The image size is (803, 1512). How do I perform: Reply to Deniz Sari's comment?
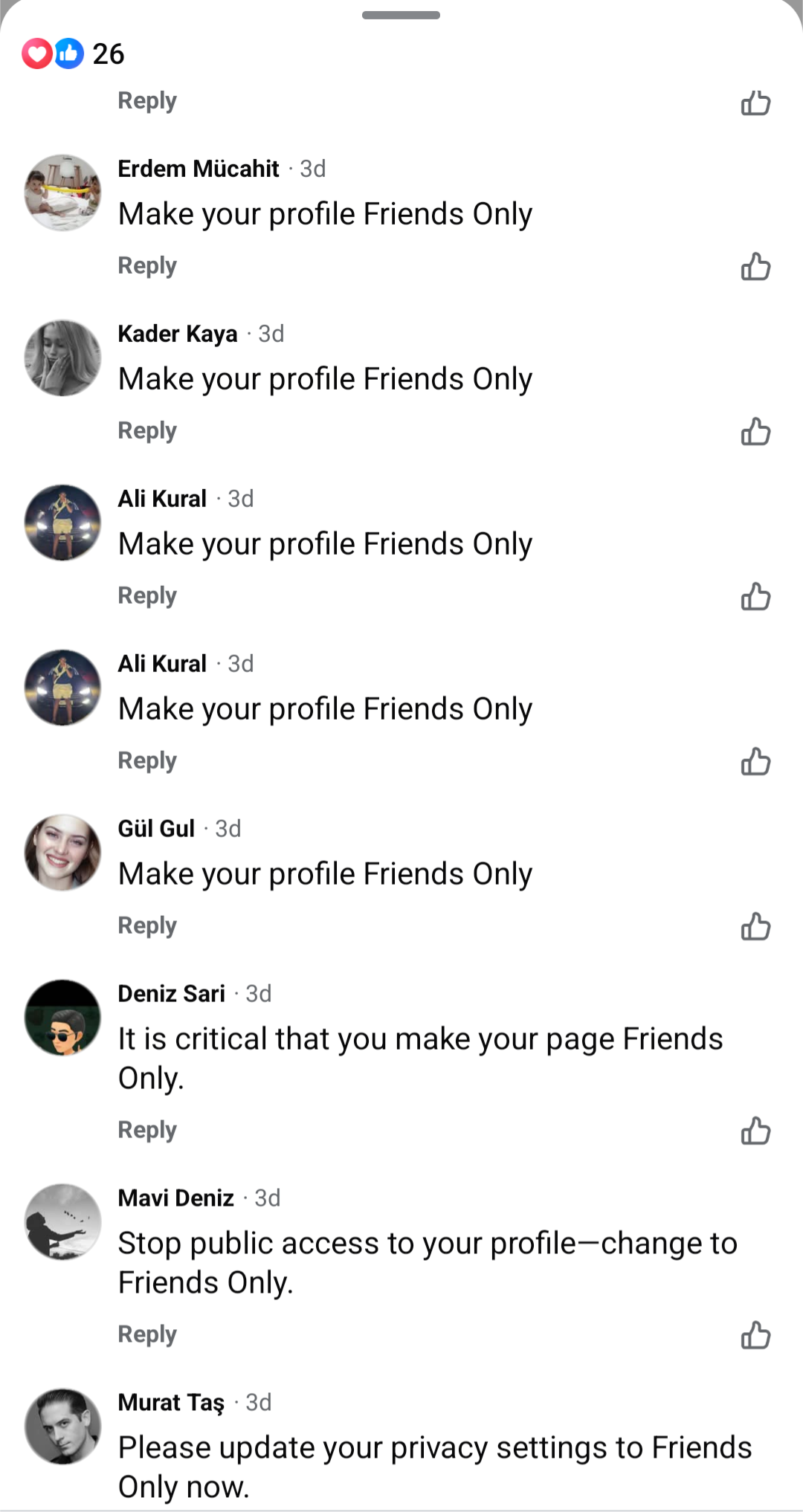coord(147,1130)
